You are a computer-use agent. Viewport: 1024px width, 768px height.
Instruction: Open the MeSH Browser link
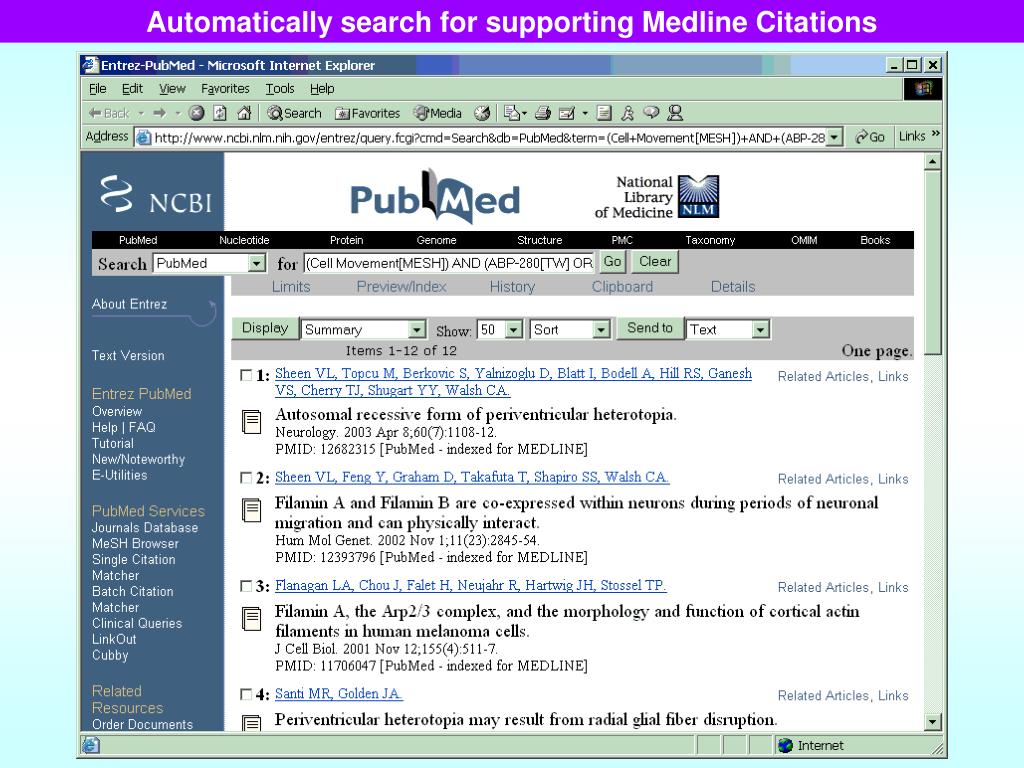pos(135,543)
